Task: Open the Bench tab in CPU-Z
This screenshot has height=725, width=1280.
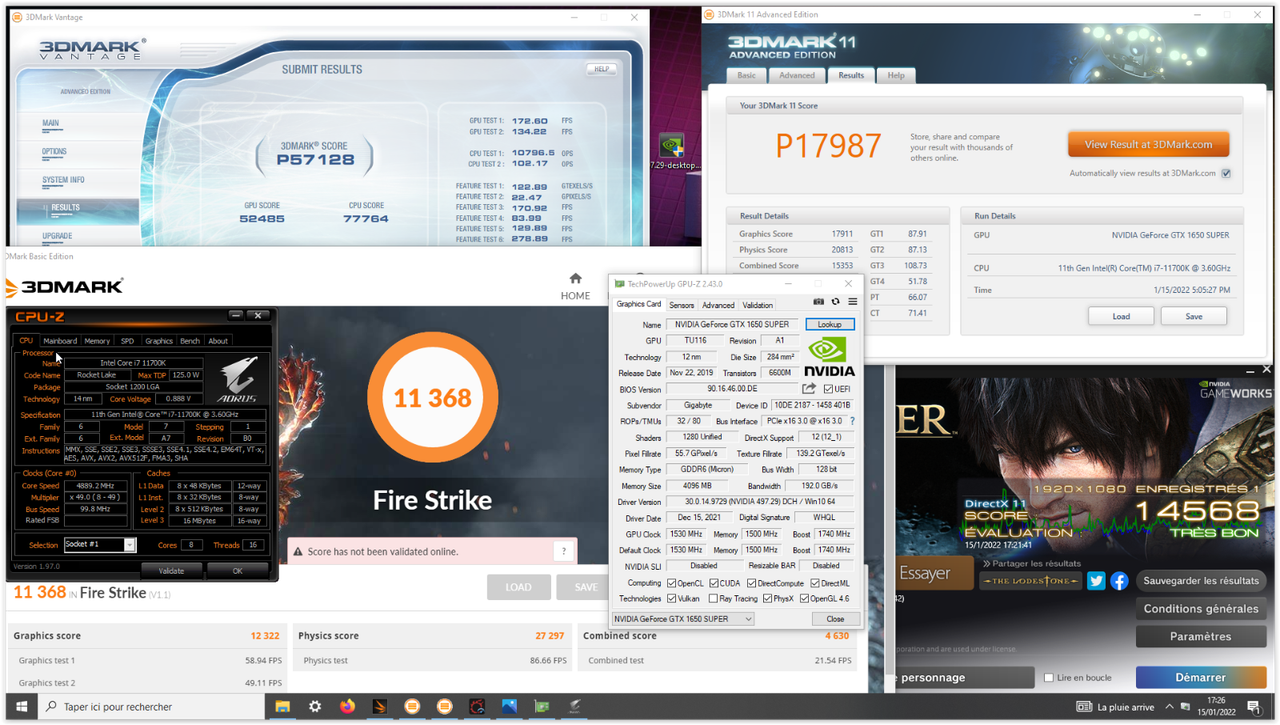Action: [190, 341]
